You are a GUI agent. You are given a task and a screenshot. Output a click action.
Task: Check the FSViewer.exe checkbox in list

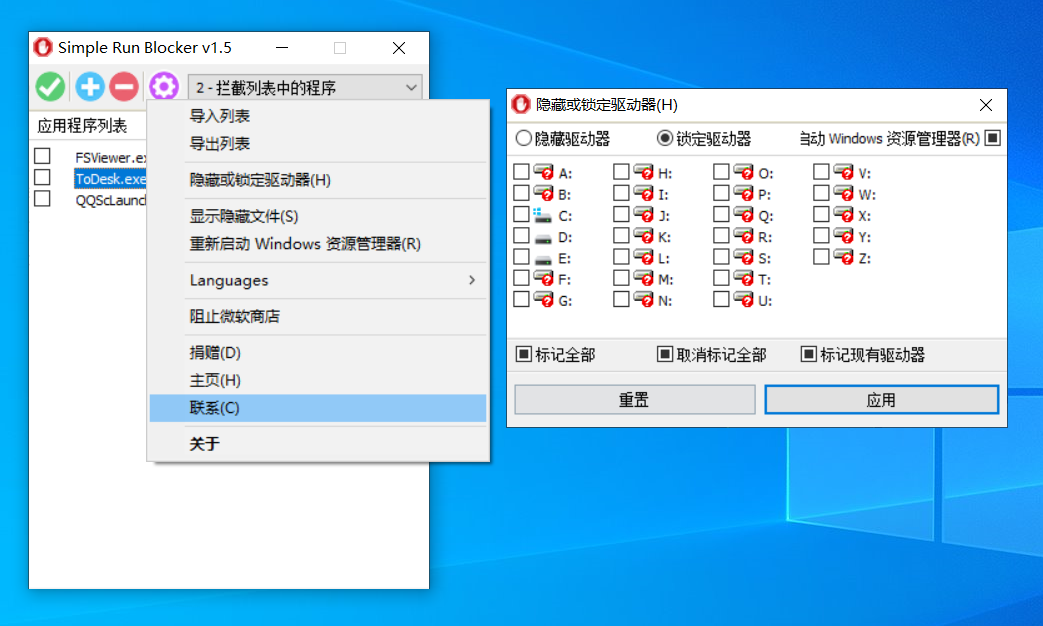click(42, 156)
